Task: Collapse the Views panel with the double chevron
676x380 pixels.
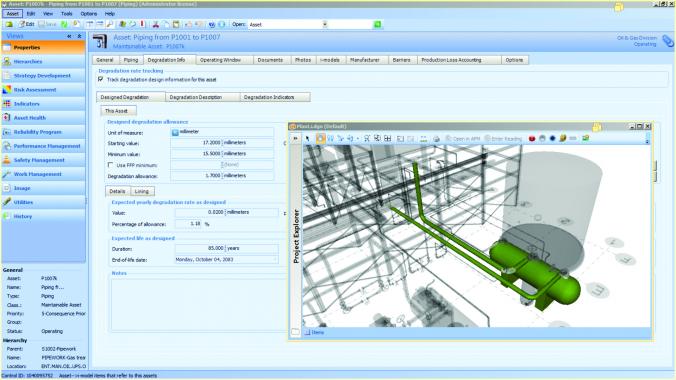Action: click(x=69, y=36)
